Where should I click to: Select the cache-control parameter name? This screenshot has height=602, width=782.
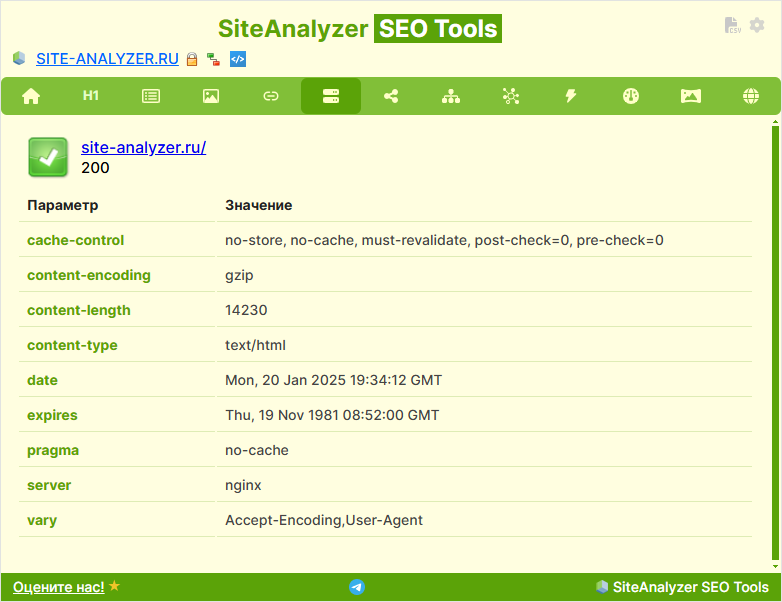75,240
